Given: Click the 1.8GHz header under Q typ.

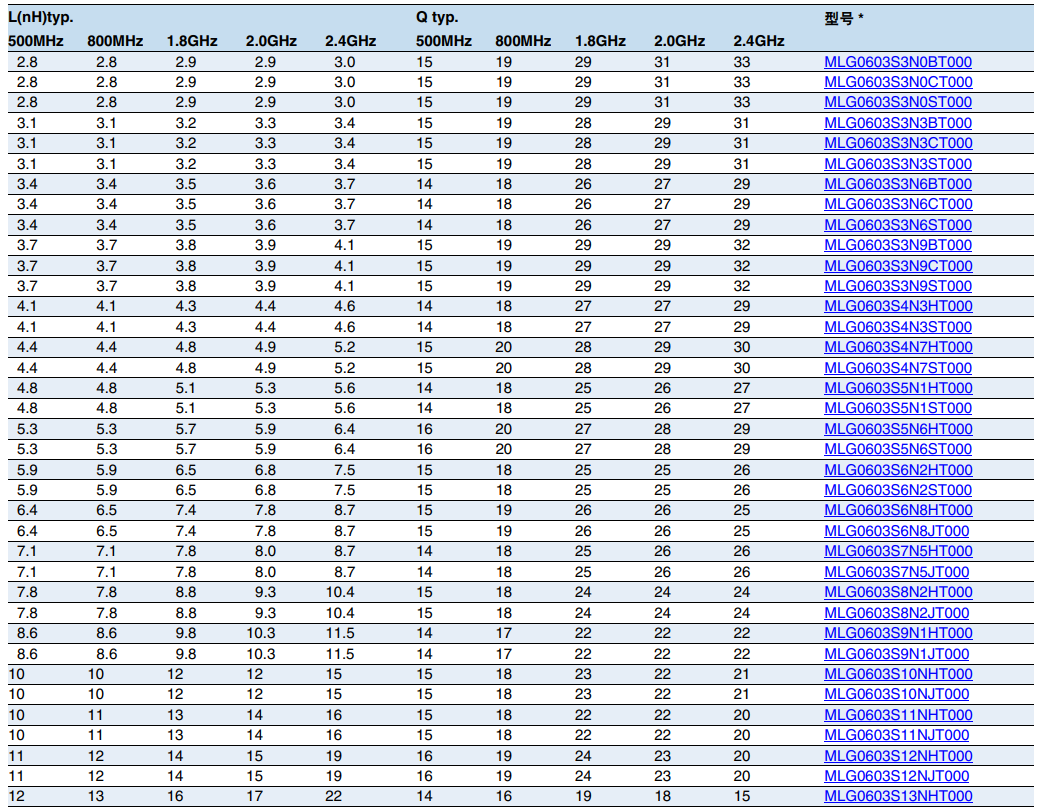Looking at the screenshot, I should click(600, 41).
